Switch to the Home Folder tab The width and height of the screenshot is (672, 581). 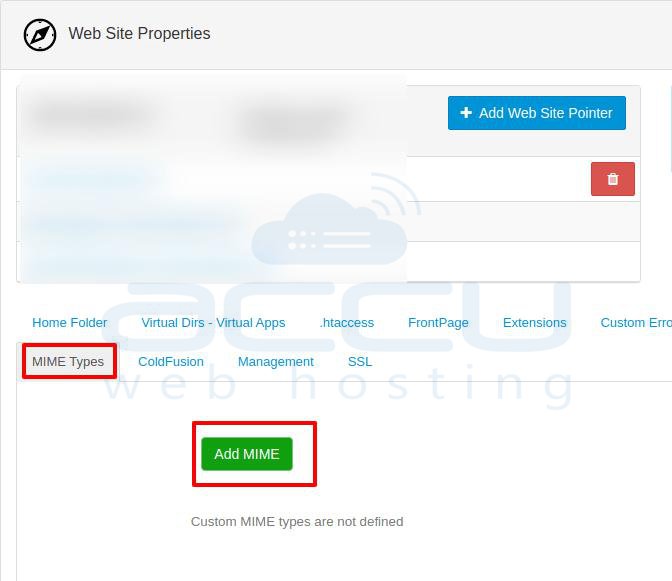[x=69, y=322]
